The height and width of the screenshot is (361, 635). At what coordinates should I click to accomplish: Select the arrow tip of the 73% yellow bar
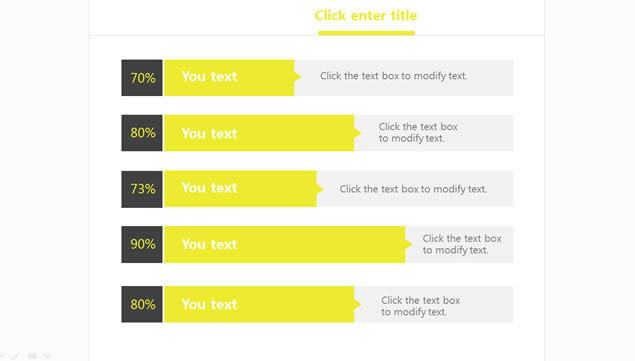320,189
